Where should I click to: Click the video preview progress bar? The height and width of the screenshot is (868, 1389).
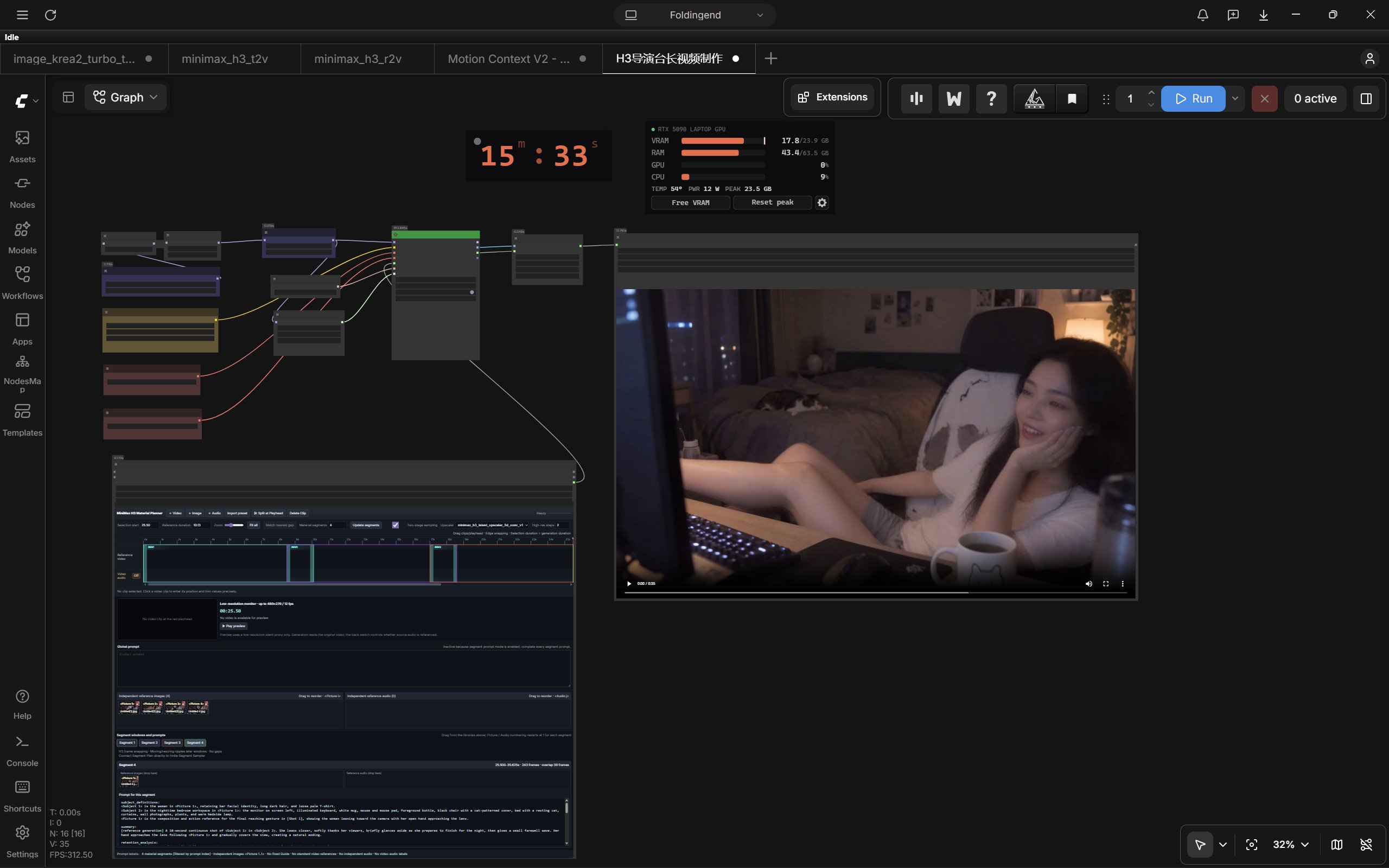pos(875,592)
